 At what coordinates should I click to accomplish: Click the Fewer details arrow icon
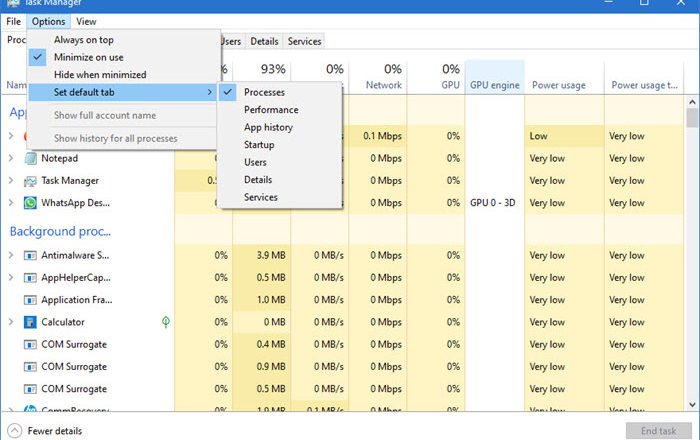[15, 431]
